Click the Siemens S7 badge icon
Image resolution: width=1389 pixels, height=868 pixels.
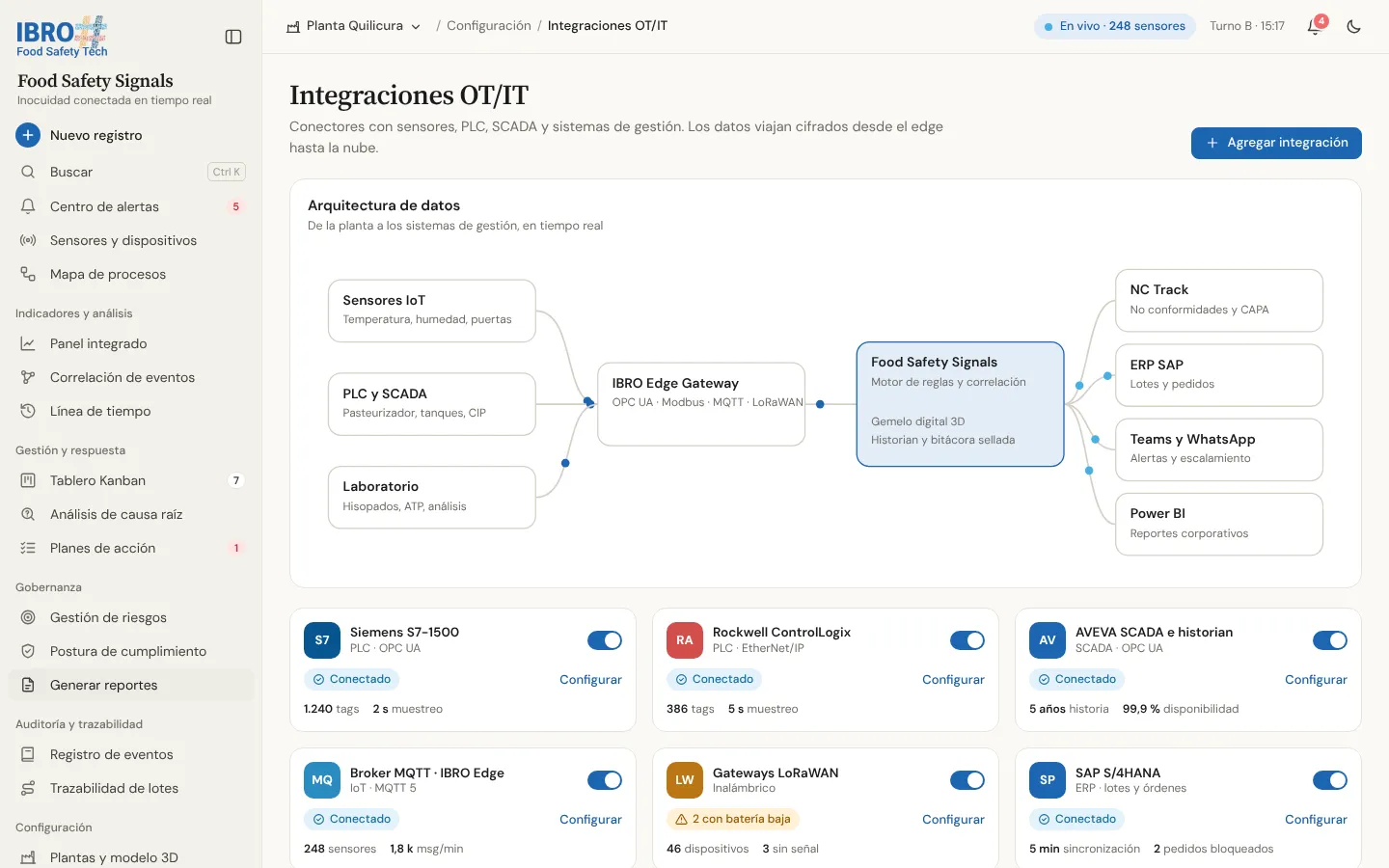click(322, 640)
